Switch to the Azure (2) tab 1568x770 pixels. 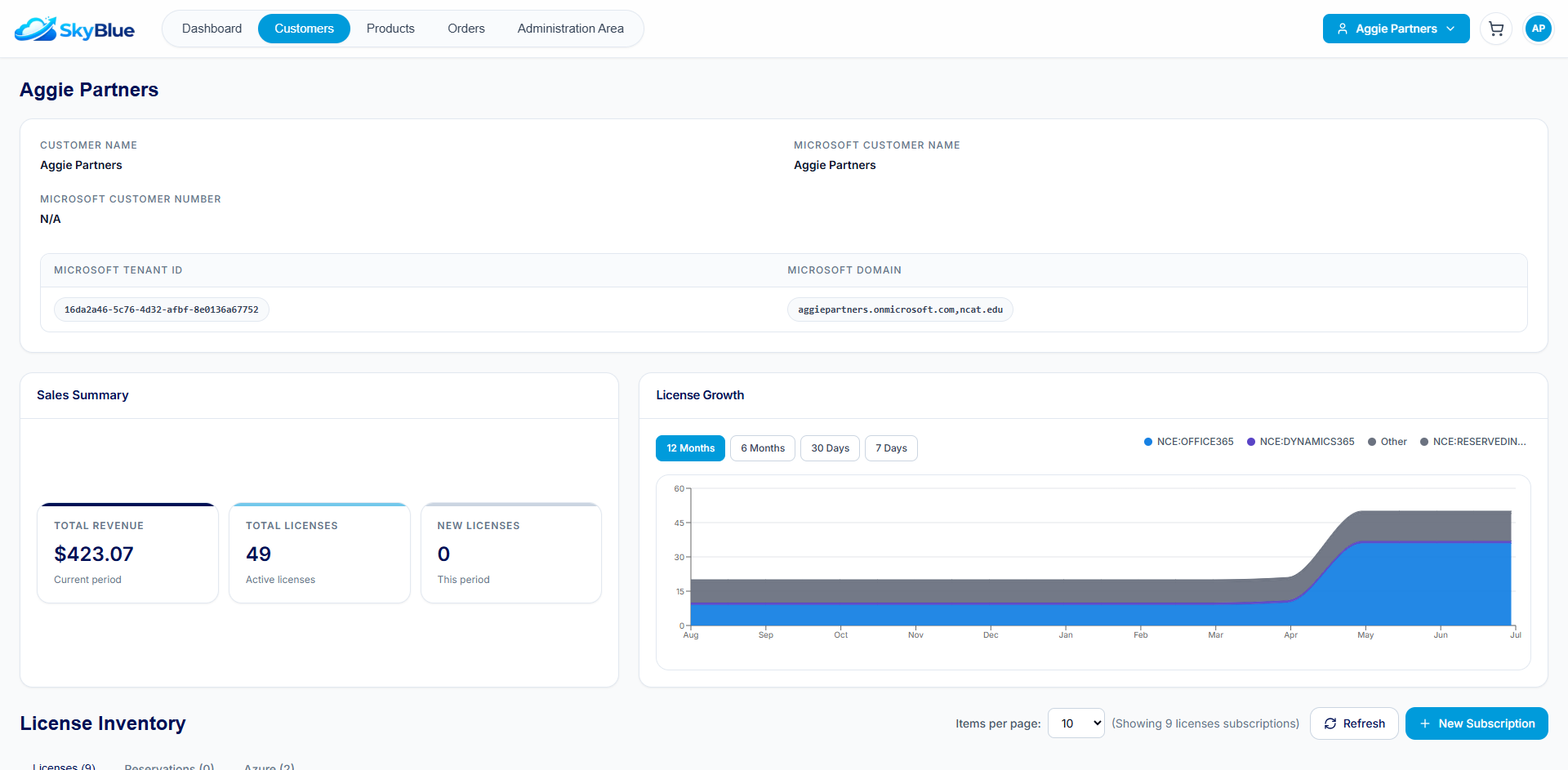pyautogui.click(x=269, y=766)
